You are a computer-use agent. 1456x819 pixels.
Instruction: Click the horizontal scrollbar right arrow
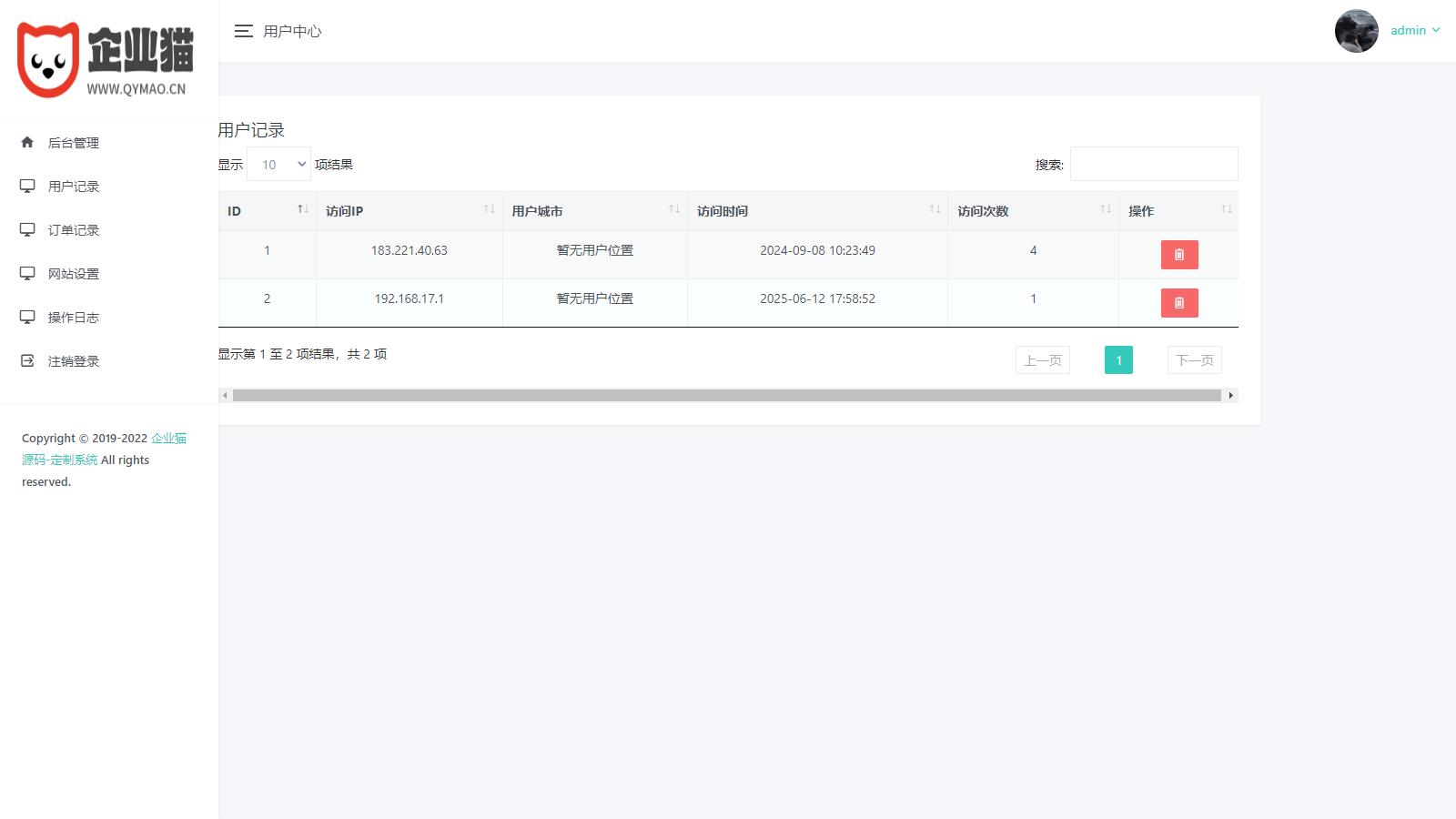point(1230,396)
